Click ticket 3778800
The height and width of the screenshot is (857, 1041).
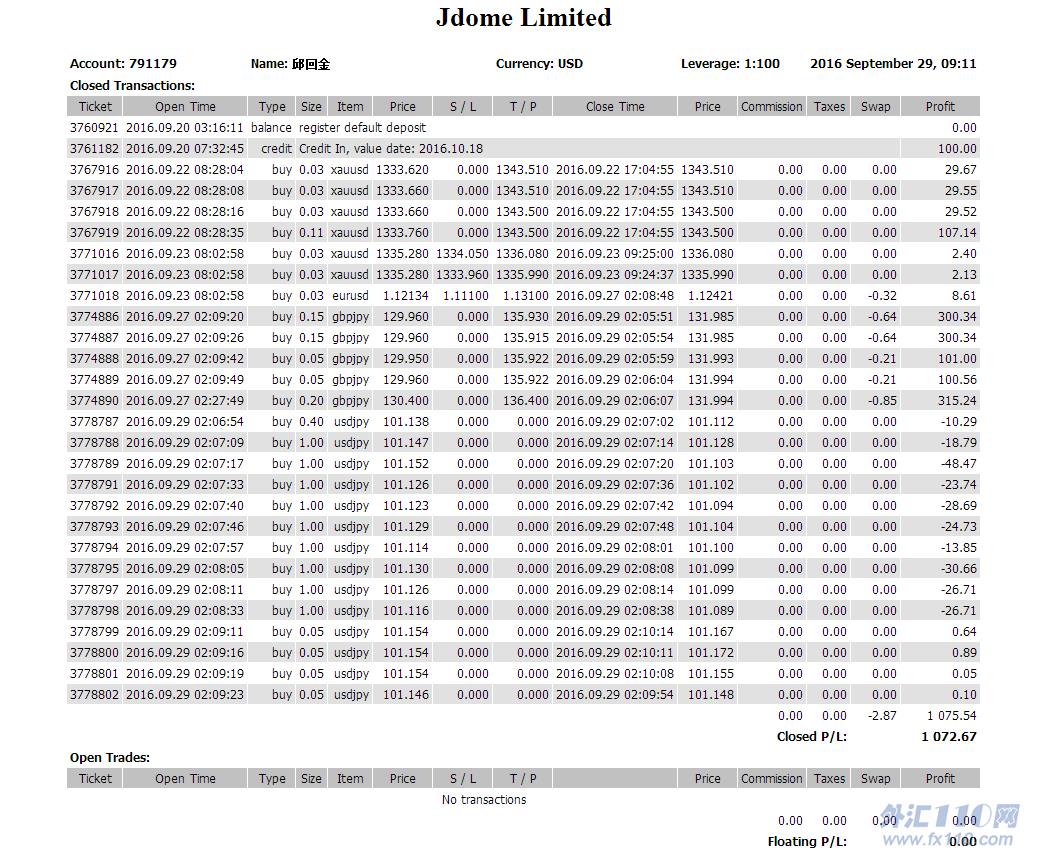94,653
